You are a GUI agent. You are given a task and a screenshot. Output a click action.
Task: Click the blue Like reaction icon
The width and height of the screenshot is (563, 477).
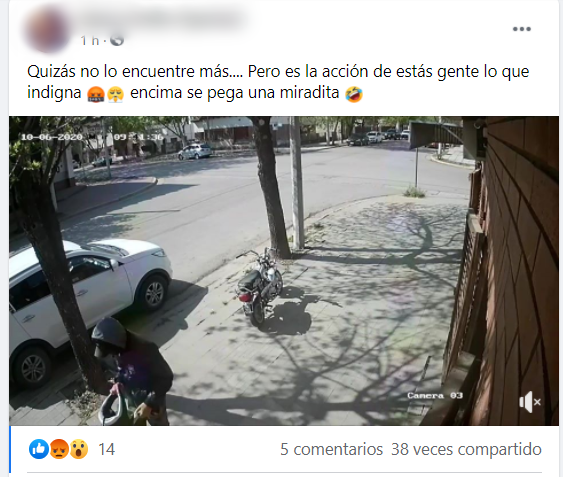(x=39, y=449)
